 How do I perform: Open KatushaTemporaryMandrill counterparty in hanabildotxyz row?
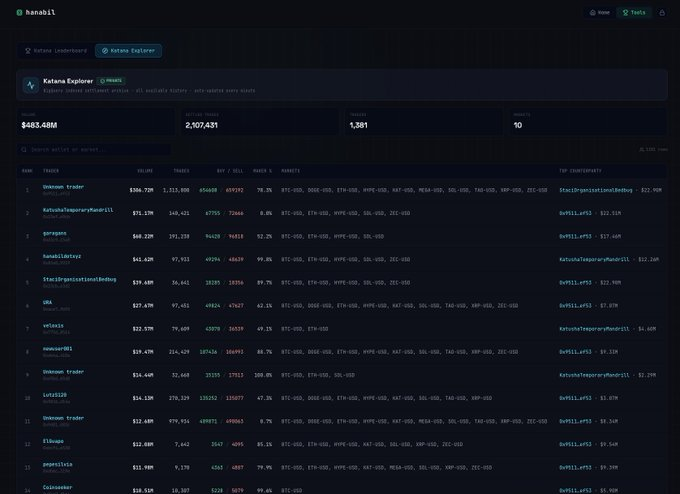point(594,259)
